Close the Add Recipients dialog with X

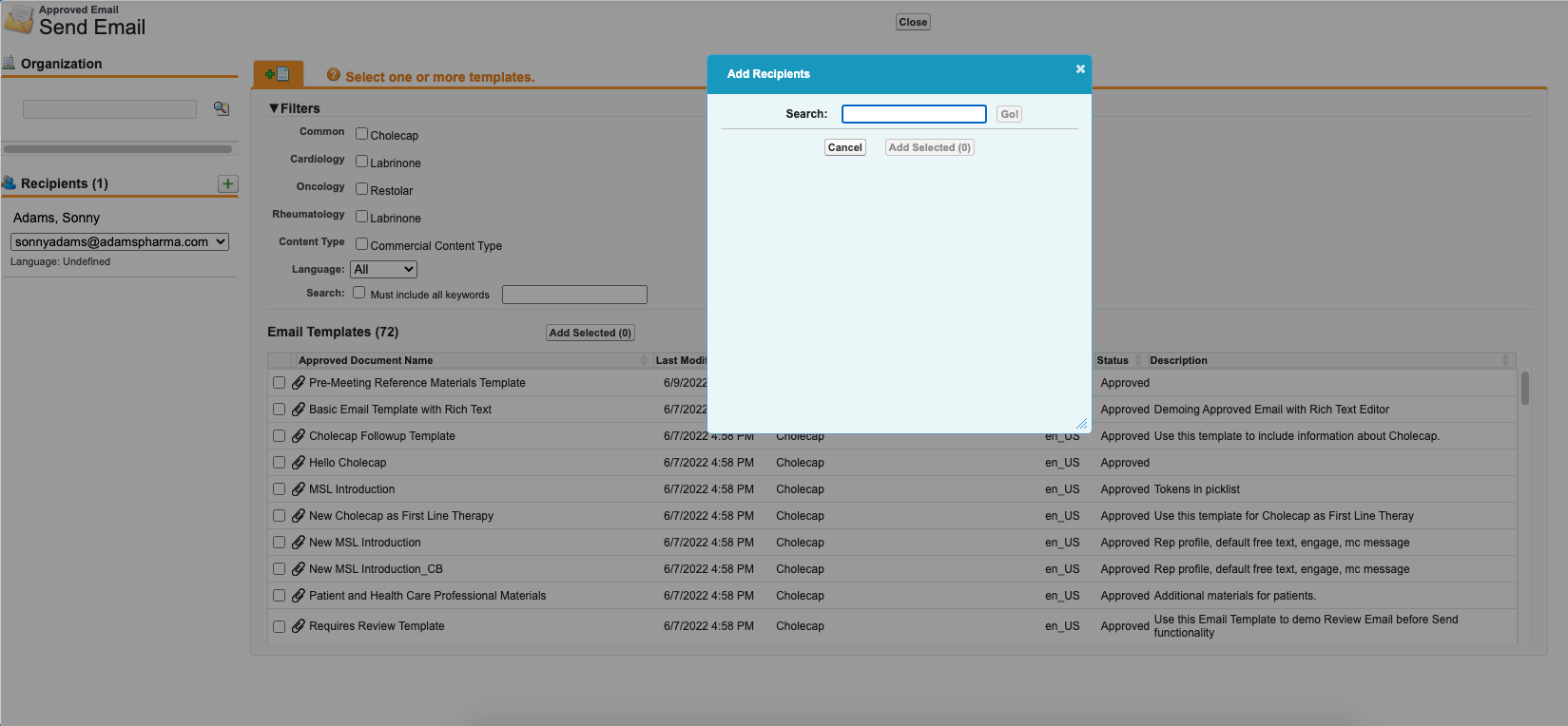click(1080, 69)
